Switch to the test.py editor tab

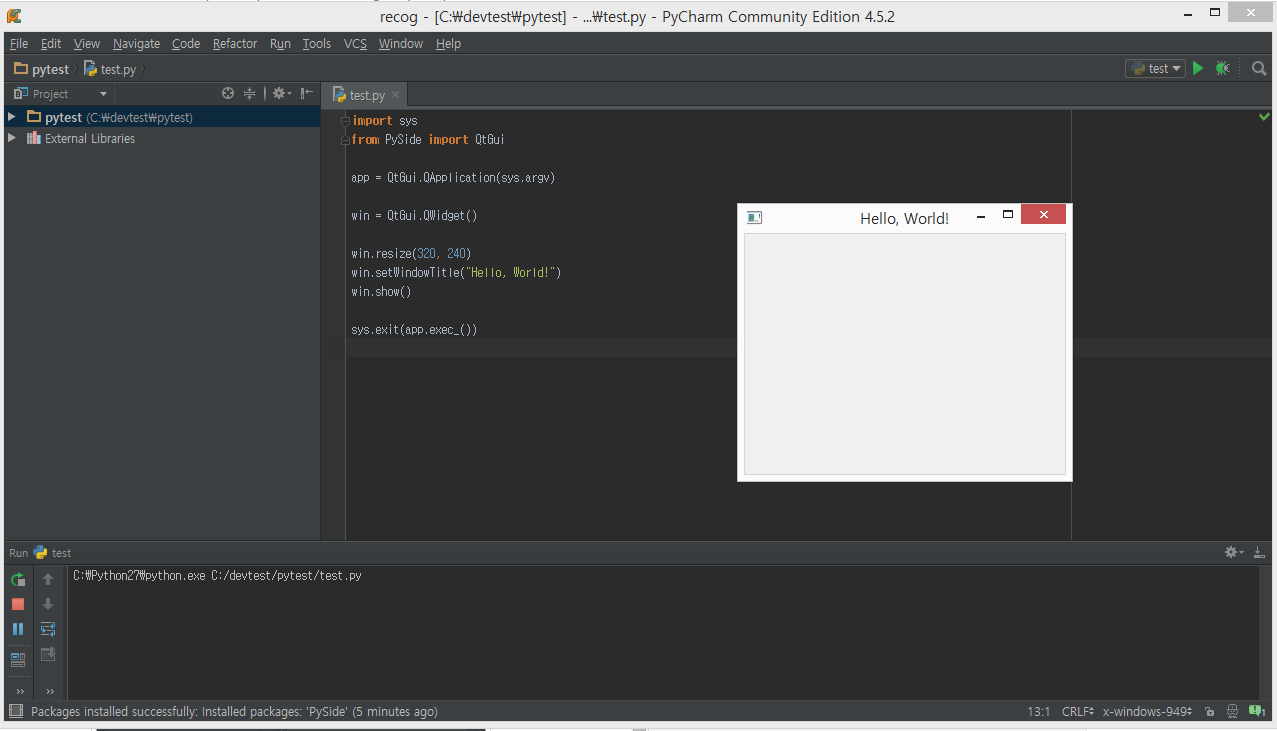point(363,94)
